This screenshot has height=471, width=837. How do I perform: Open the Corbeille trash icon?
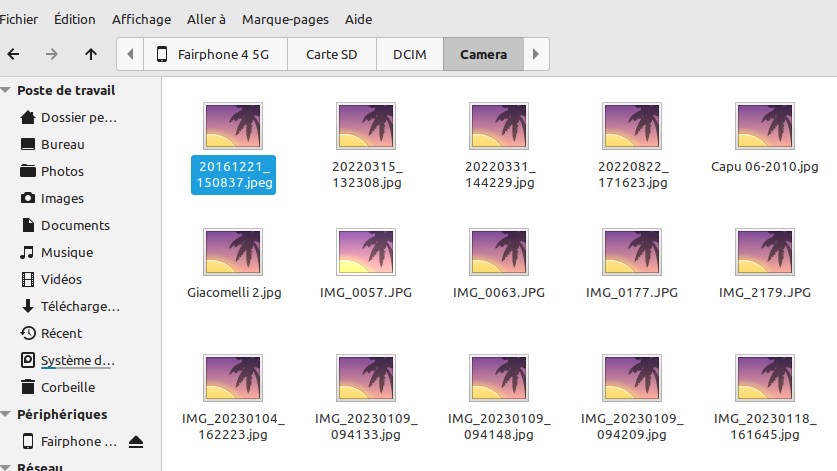(28, 387)
